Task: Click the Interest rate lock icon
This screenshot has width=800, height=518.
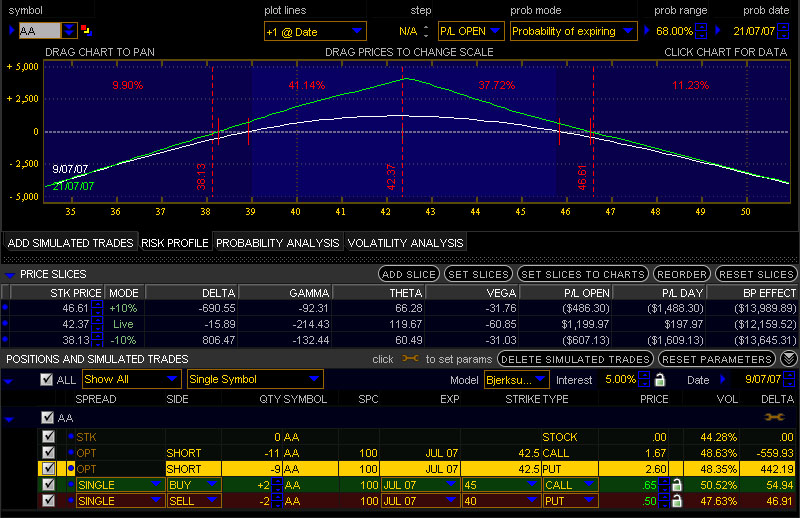Action: tap(659, 380)
